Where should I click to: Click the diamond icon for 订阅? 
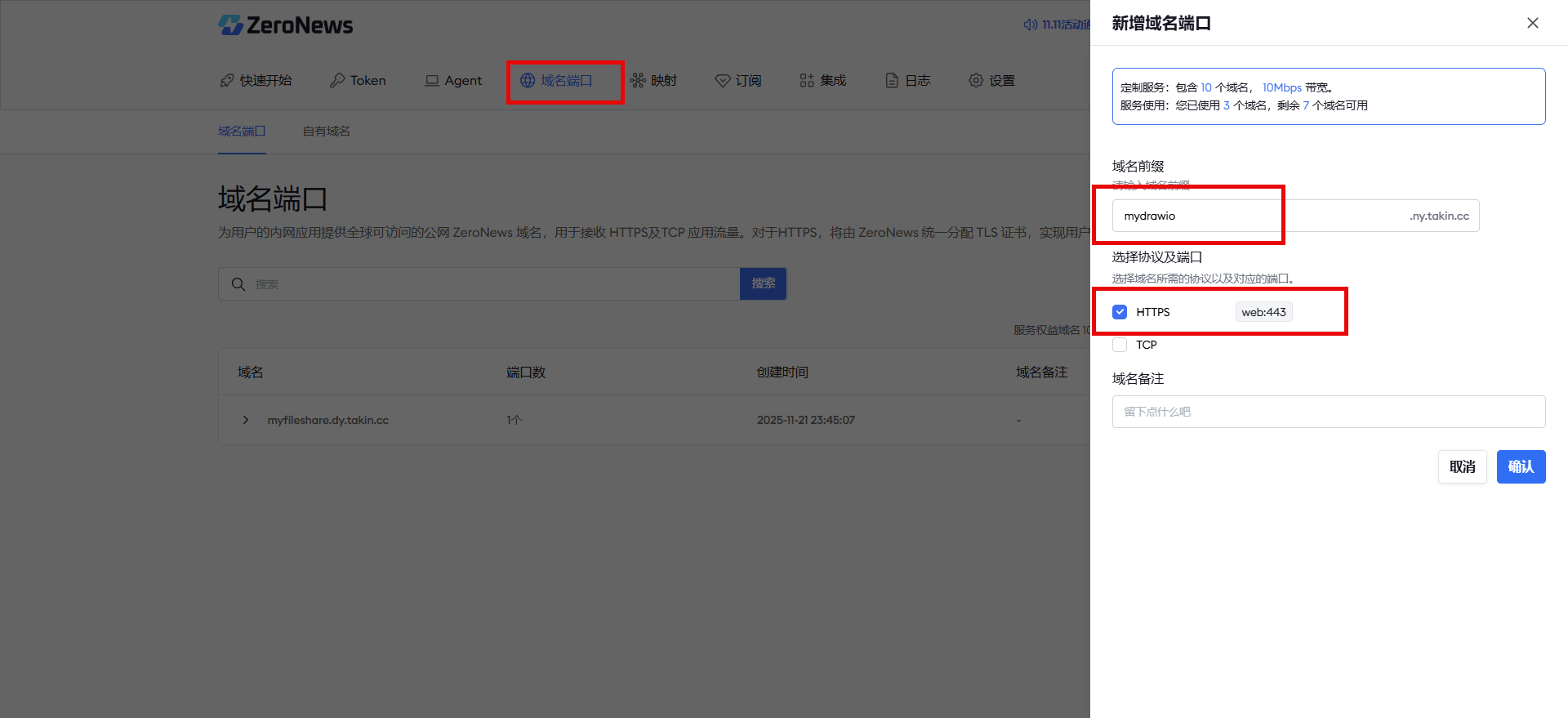point(722,80)
